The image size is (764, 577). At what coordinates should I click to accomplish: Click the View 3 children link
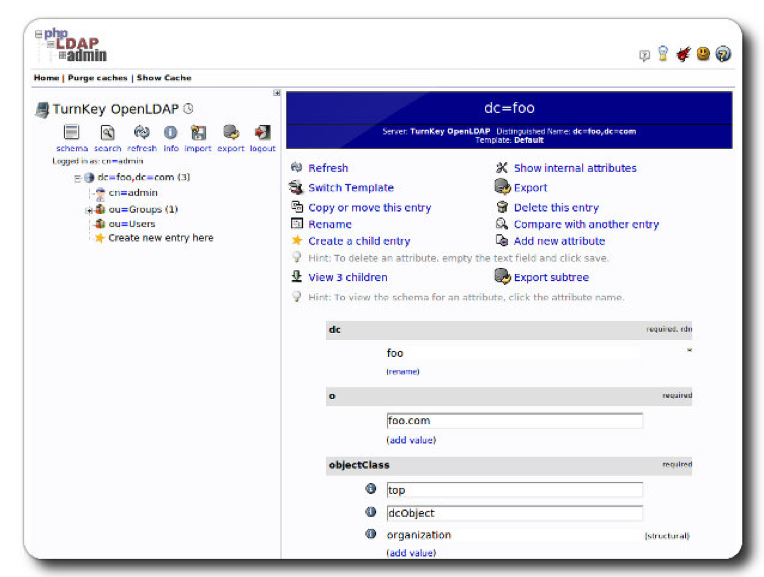[348, 277]
